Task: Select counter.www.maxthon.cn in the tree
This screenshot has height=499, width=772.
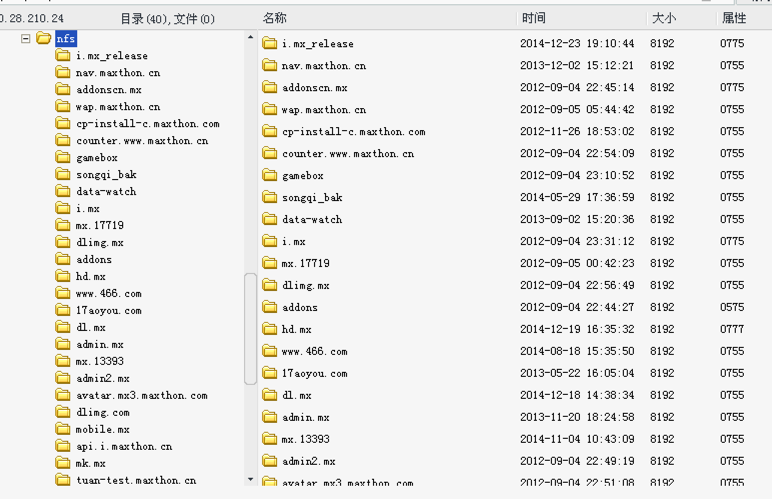Action: pyautogui.click(x=142, y=141)
